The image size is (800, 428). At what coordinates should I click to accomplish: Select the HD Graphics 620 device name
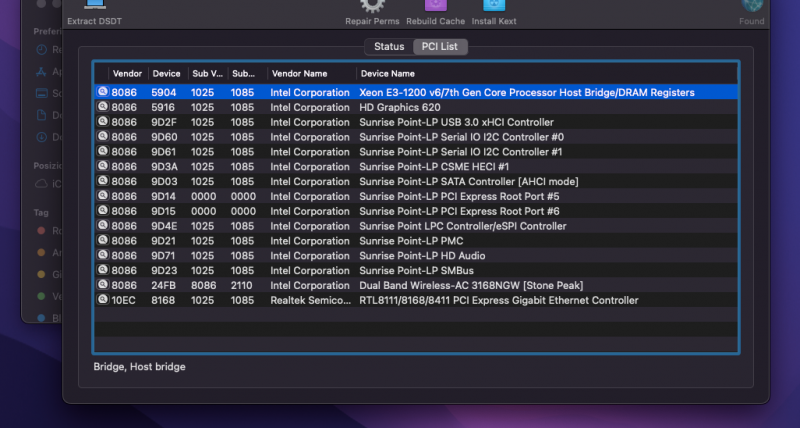[x=399, y=108]
